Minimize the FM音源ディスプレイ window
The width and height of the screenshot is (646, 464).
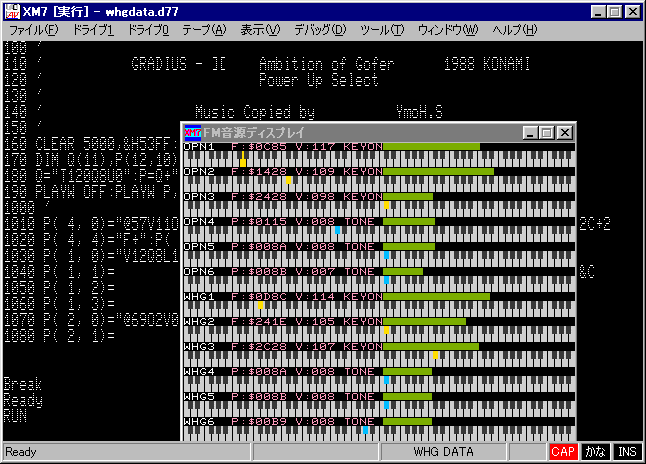click(530, 133)
